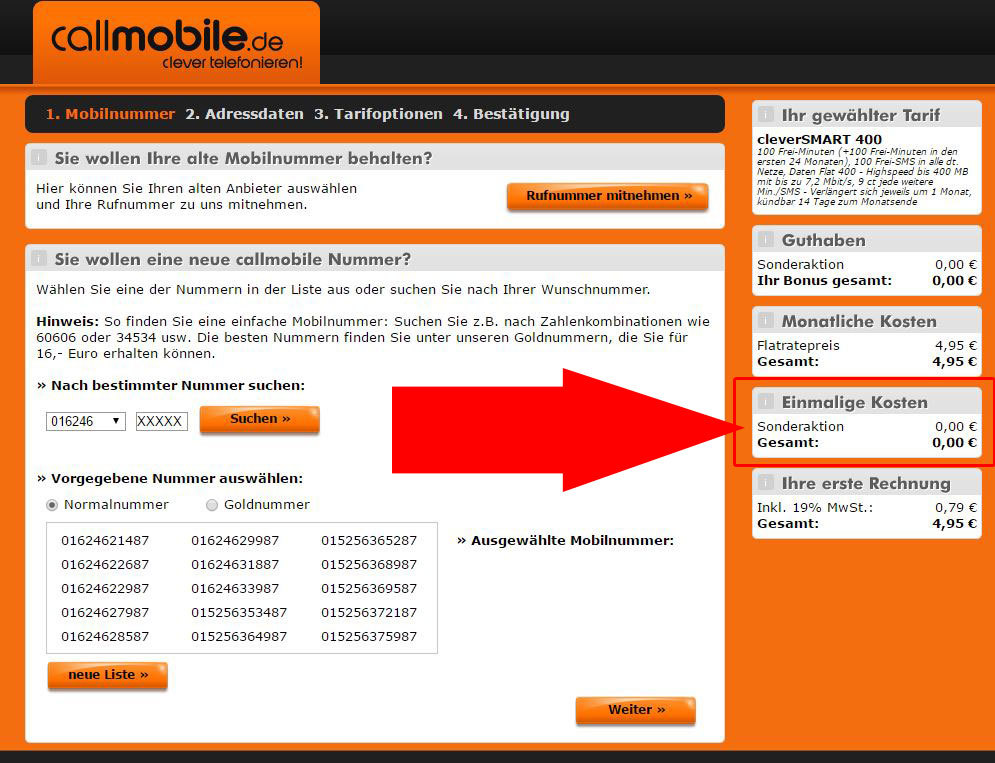995x763 pixels.
Task: Click the neue Liste button
Action: click(x=108, y=675)
